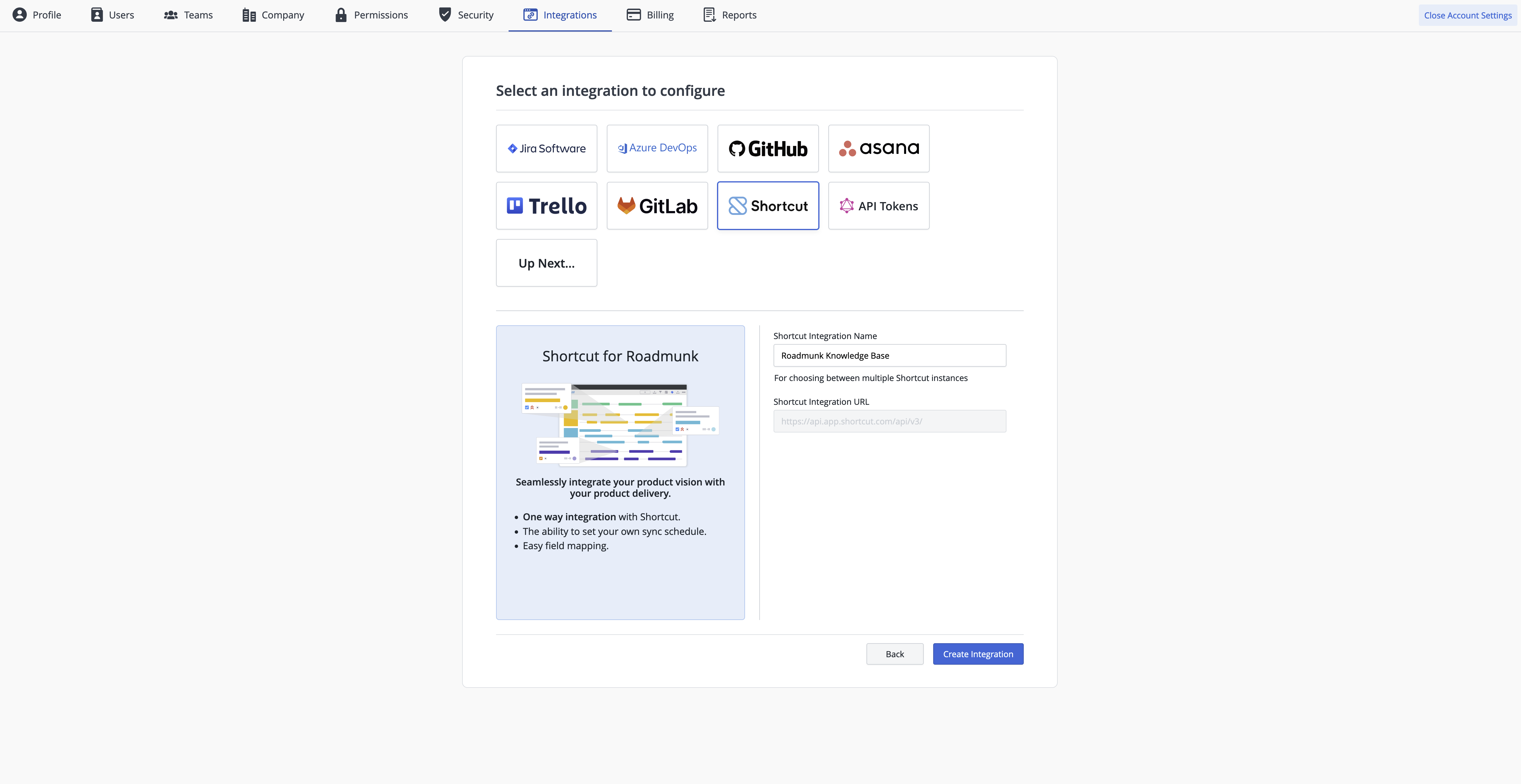Open the Profile tab

[x=37, y=15]
